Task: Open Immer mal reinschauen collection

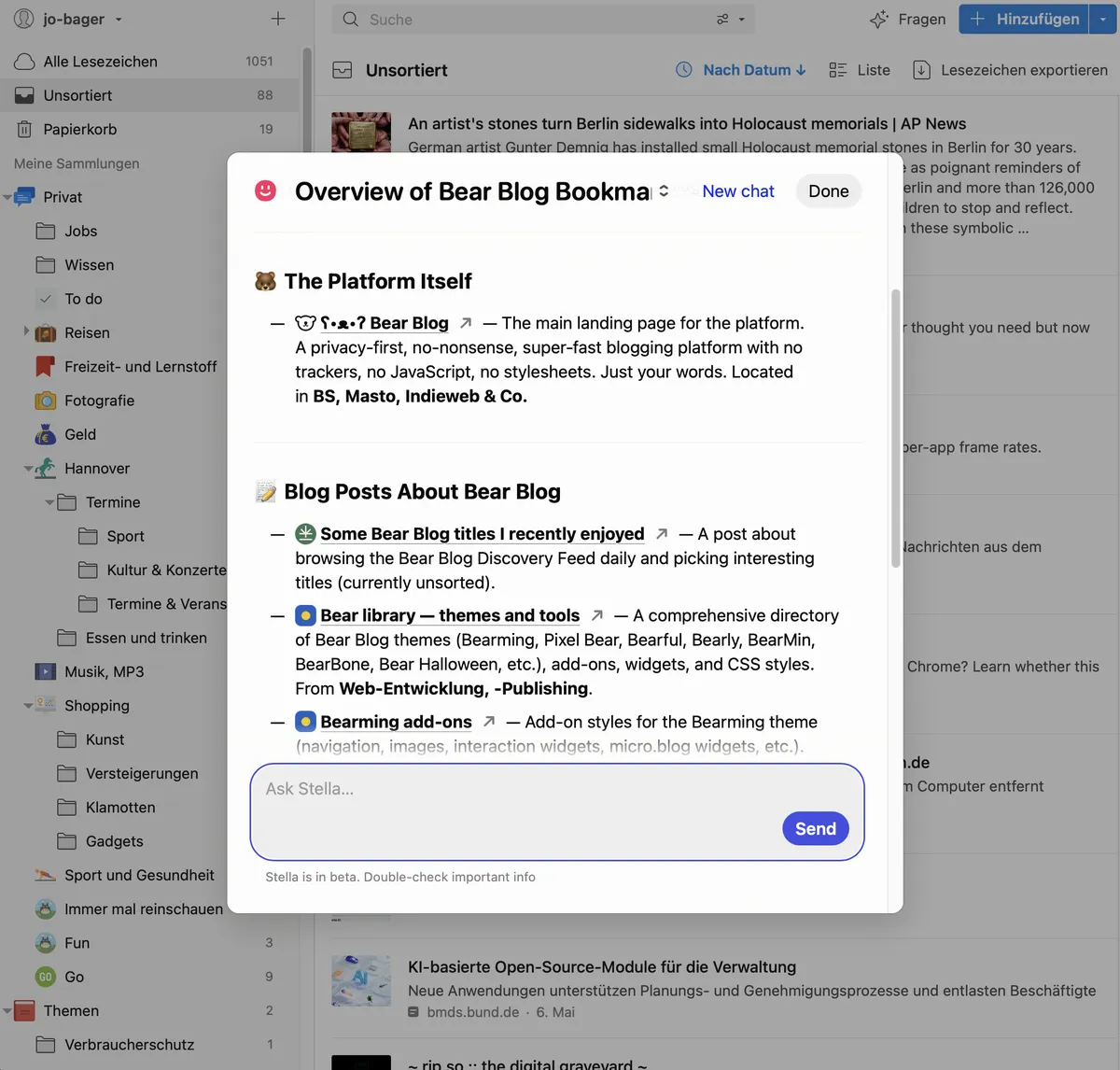Action: (144, 909)
